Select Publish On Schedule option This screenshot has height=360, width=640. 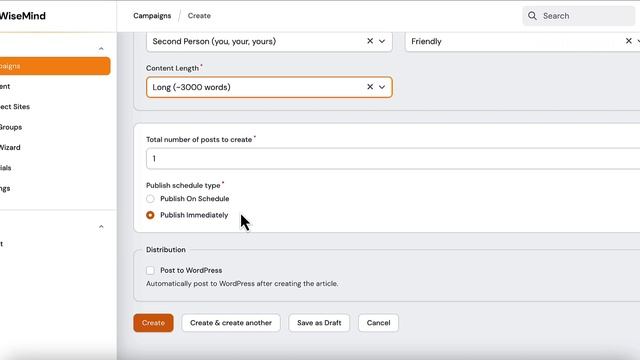tap(150, 199)
